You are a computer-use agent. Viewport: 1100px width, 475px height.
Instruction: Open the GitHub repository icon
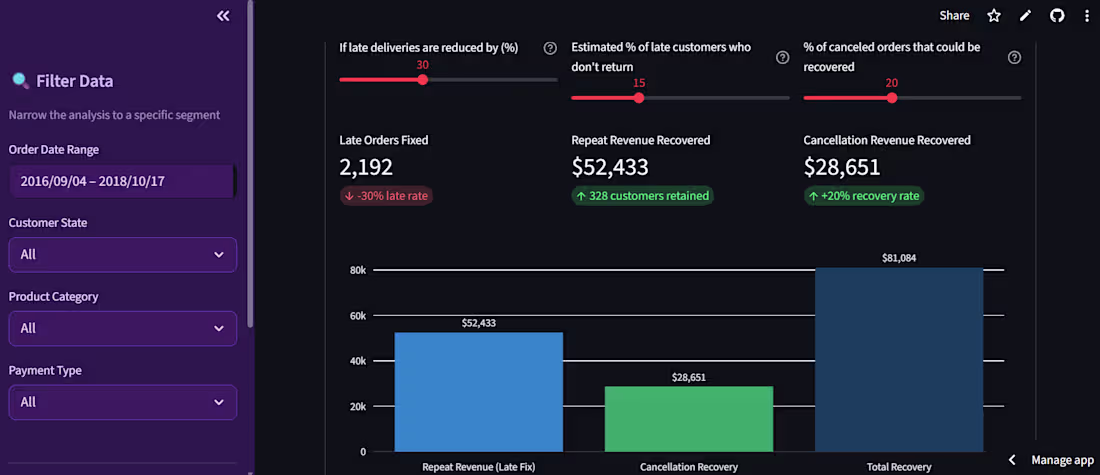(1057, 15)
